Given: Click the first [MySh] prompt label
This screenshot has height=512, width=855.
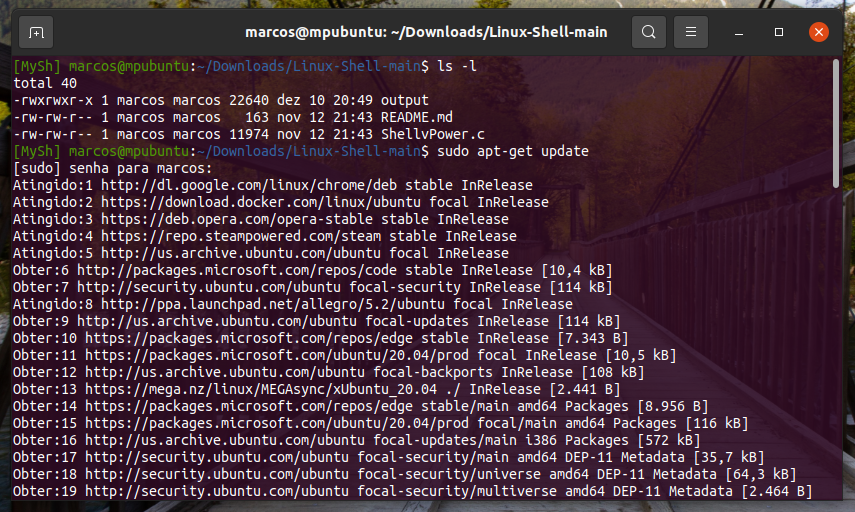Looking at the screenshot, I should tap(37, 67).
